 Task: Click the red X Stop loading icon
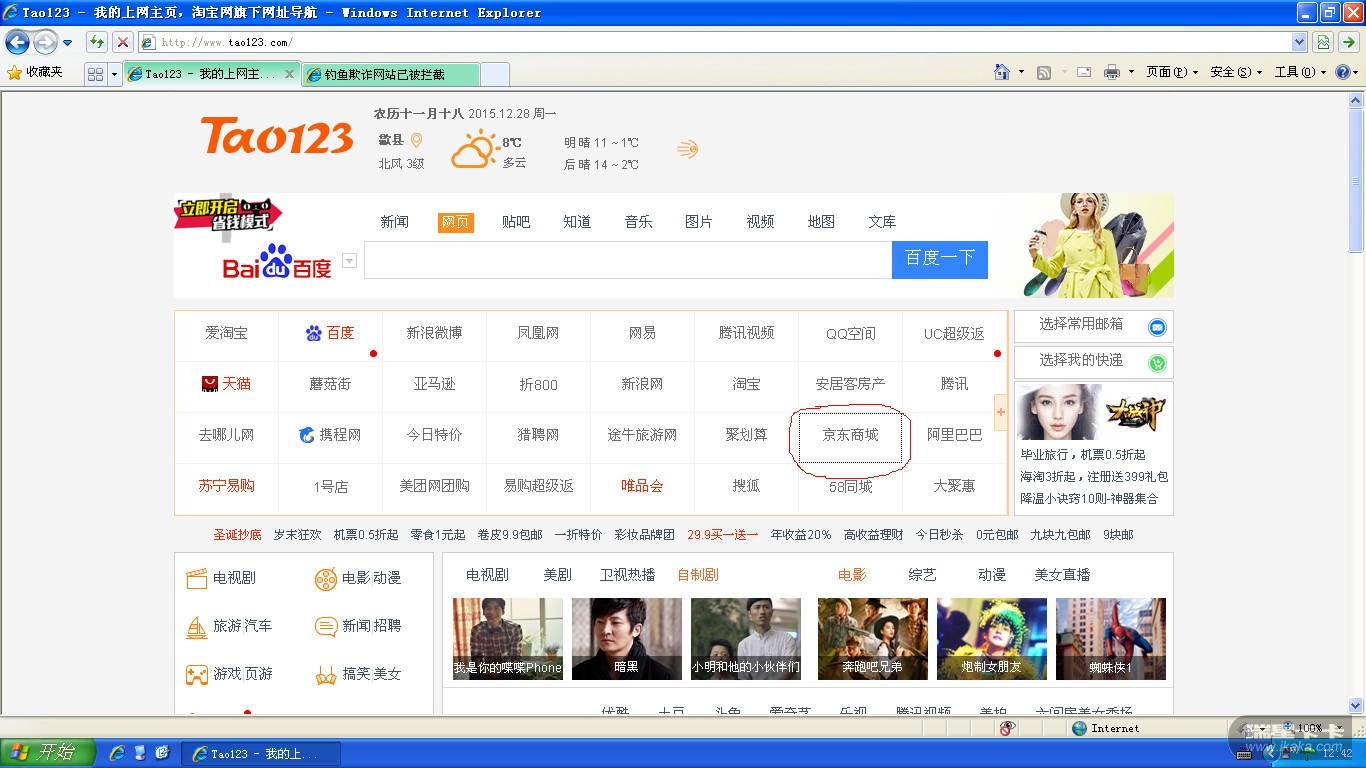(x=122, y=42)
